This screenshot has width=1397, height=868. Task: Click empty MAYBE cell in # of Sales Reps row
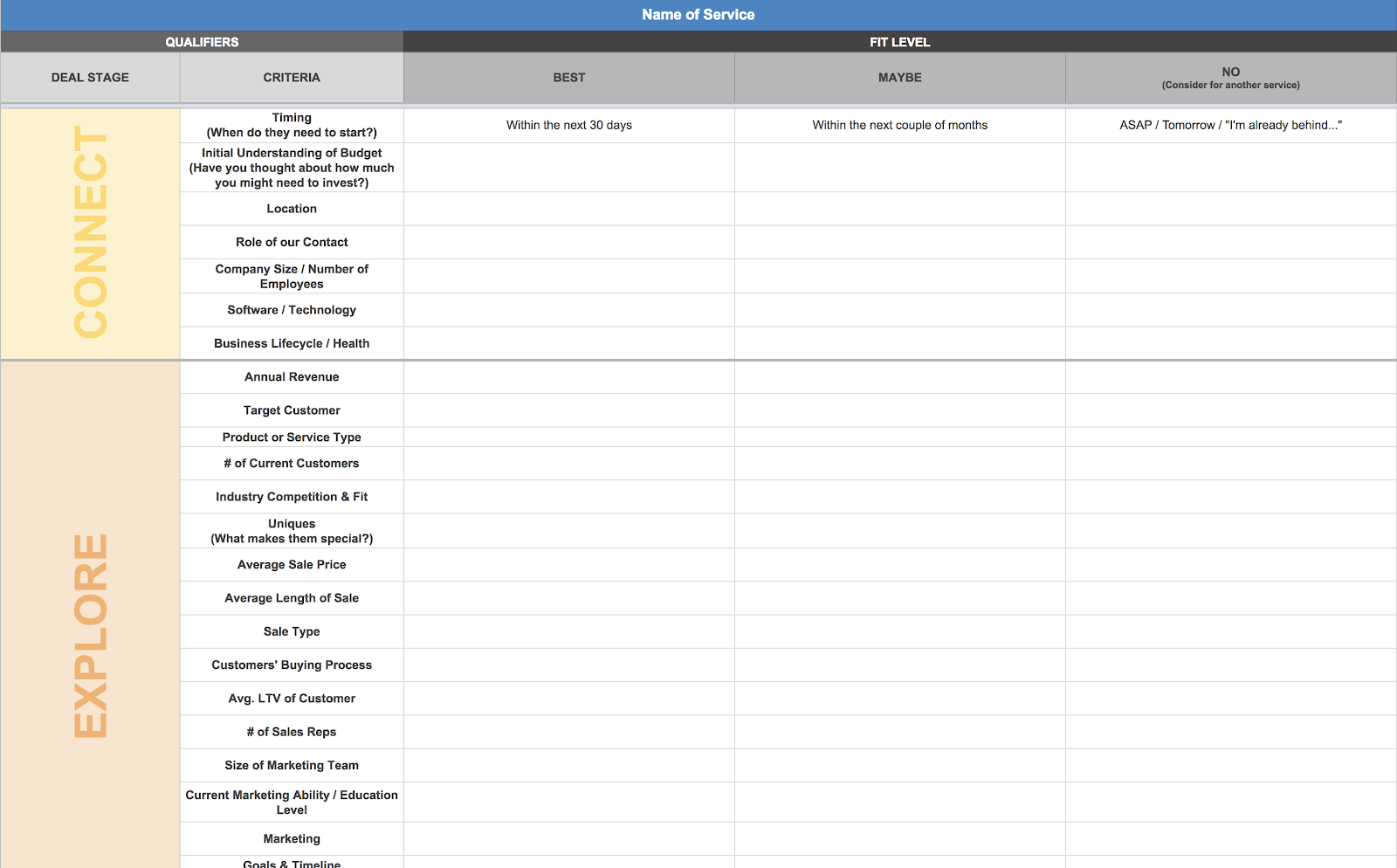[900, 732]
